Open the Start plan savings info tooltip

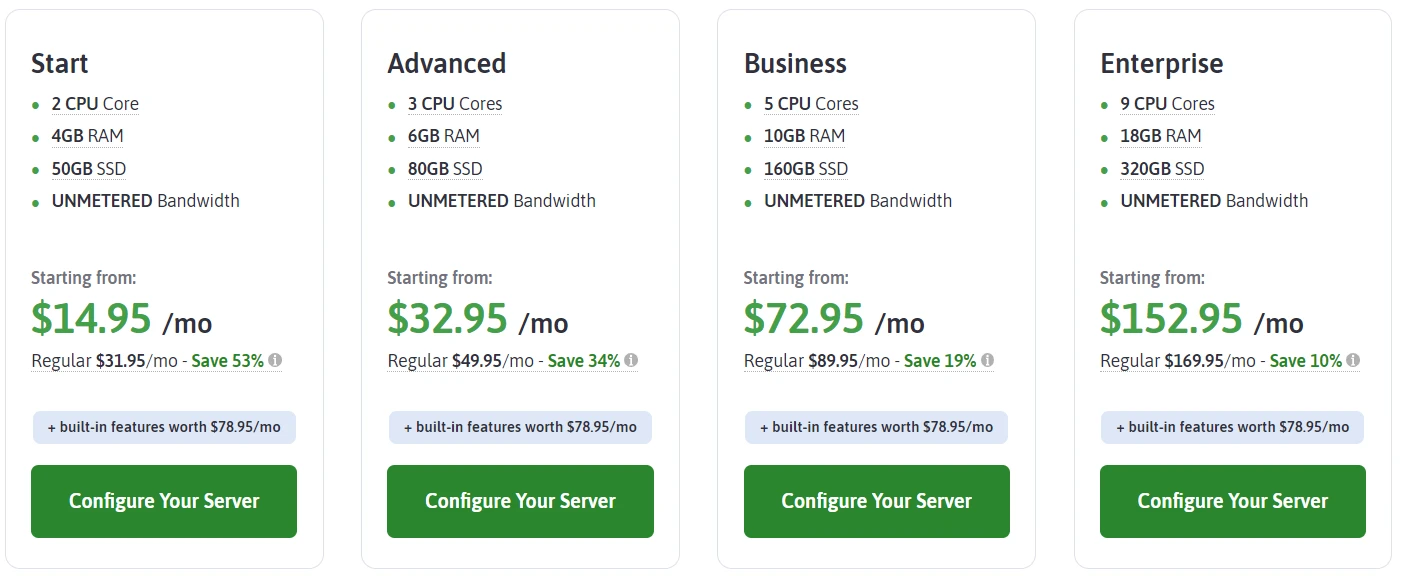pos(276,359)
